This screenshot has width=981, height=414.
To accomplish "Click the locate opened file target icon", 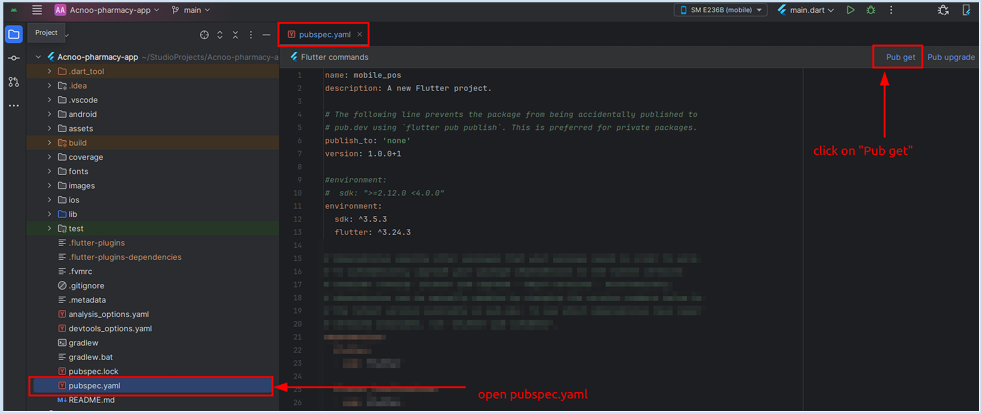I will [204, 34].
